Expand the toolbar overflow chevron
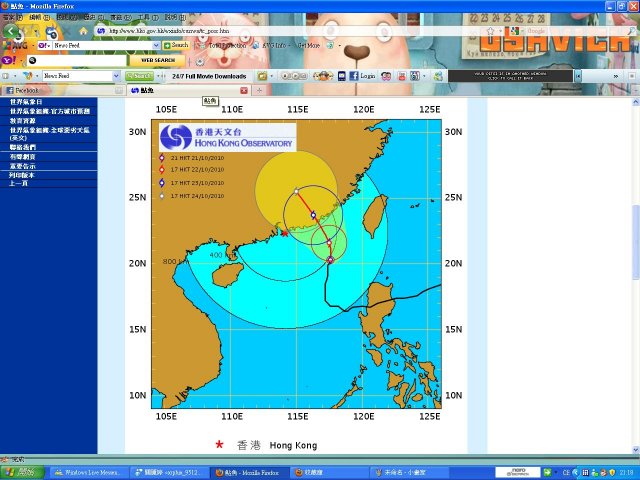The height and width of the screenshot is (480, 640). click(616, 76)
